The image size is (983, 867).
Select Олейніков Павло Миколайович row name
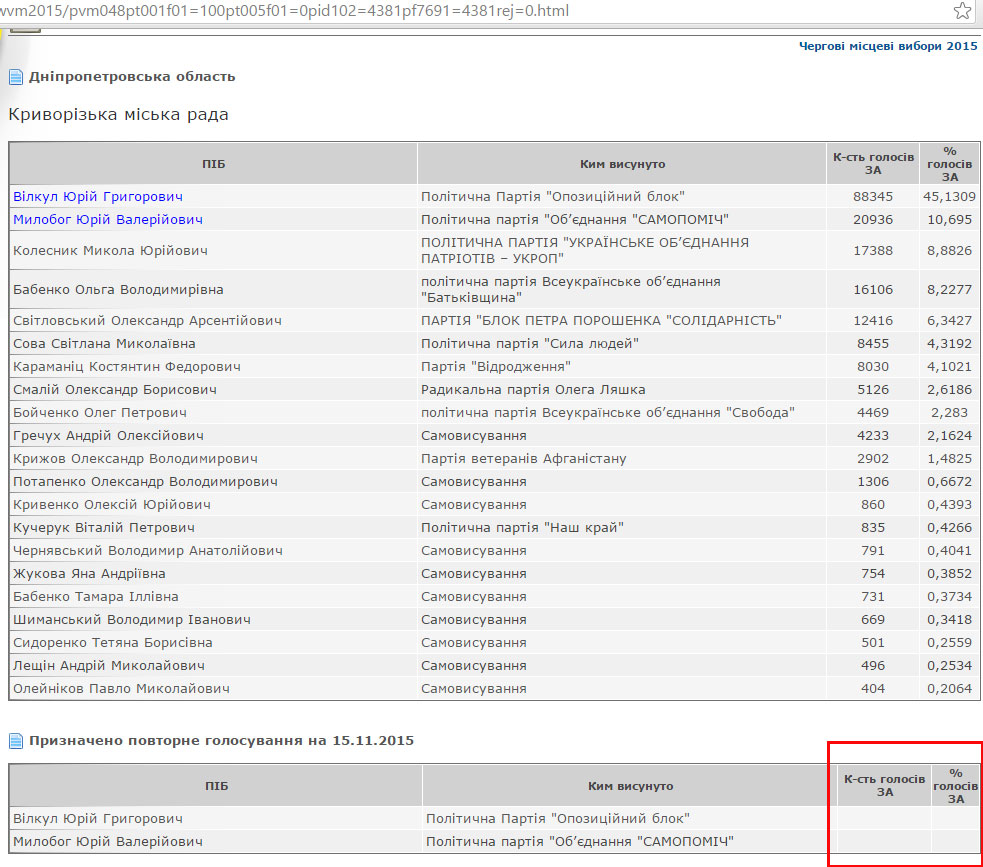121,689
